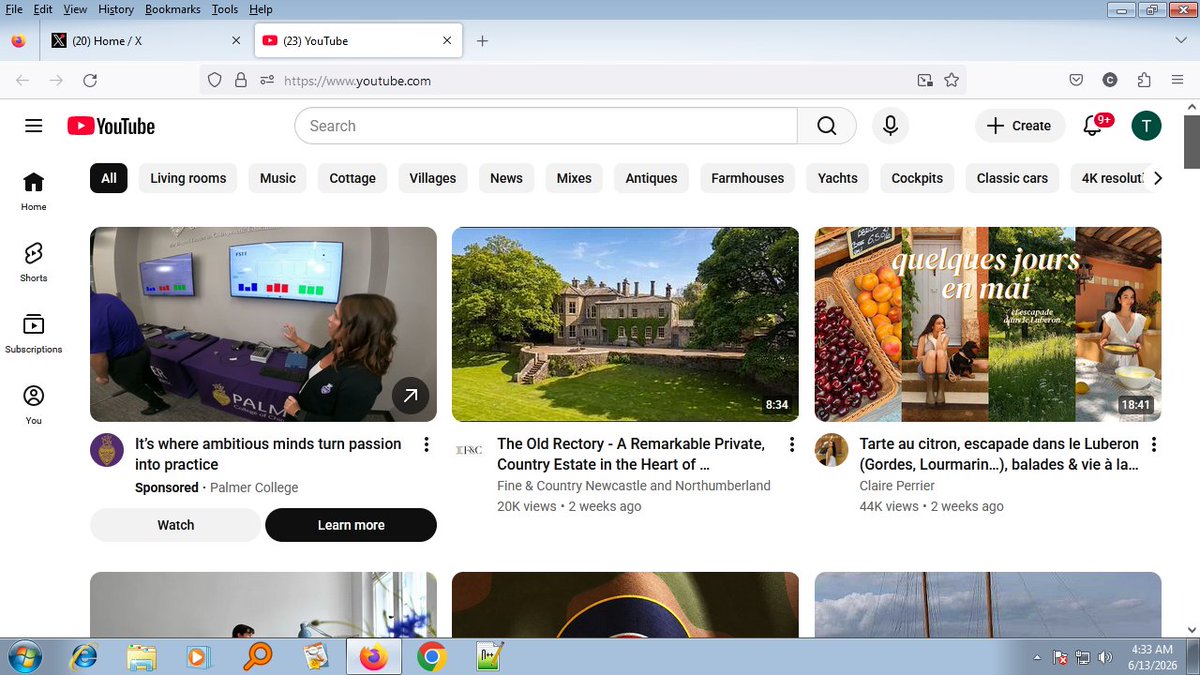Open options menu for The Old Rectory video
Image resolution: width=1200 pixels, height=675 pixels.
pos(791,445)
